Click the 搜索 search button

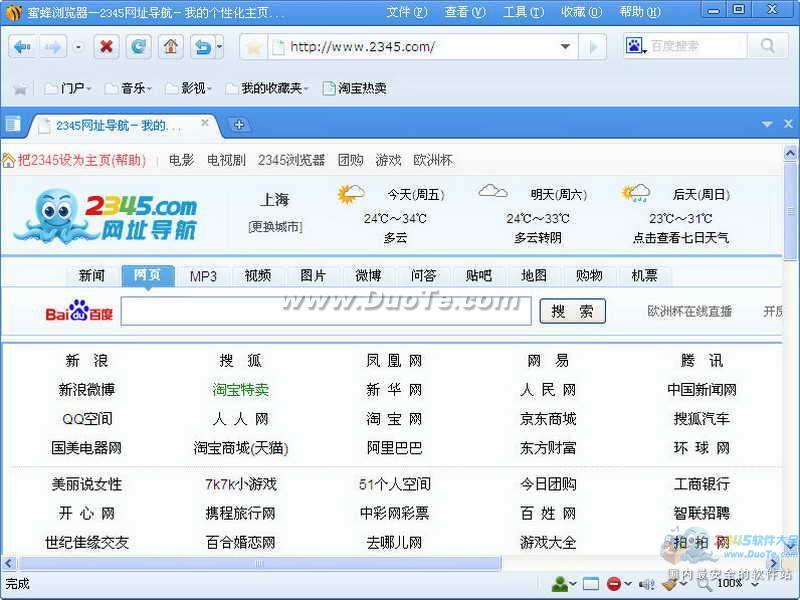[572, 311]
